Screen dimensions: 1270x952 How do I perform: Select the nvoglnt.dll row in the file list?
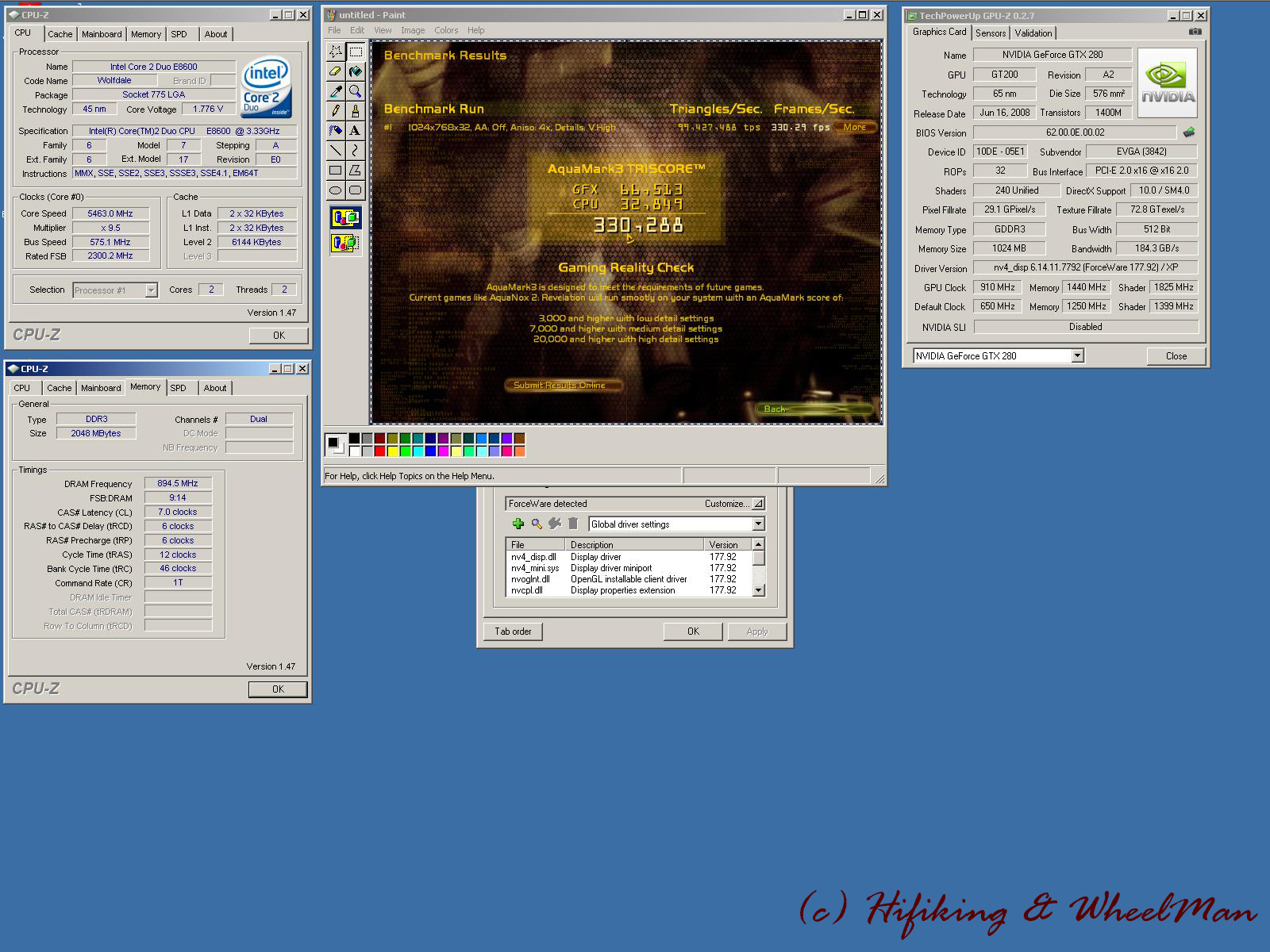click(x=629, y=579)
